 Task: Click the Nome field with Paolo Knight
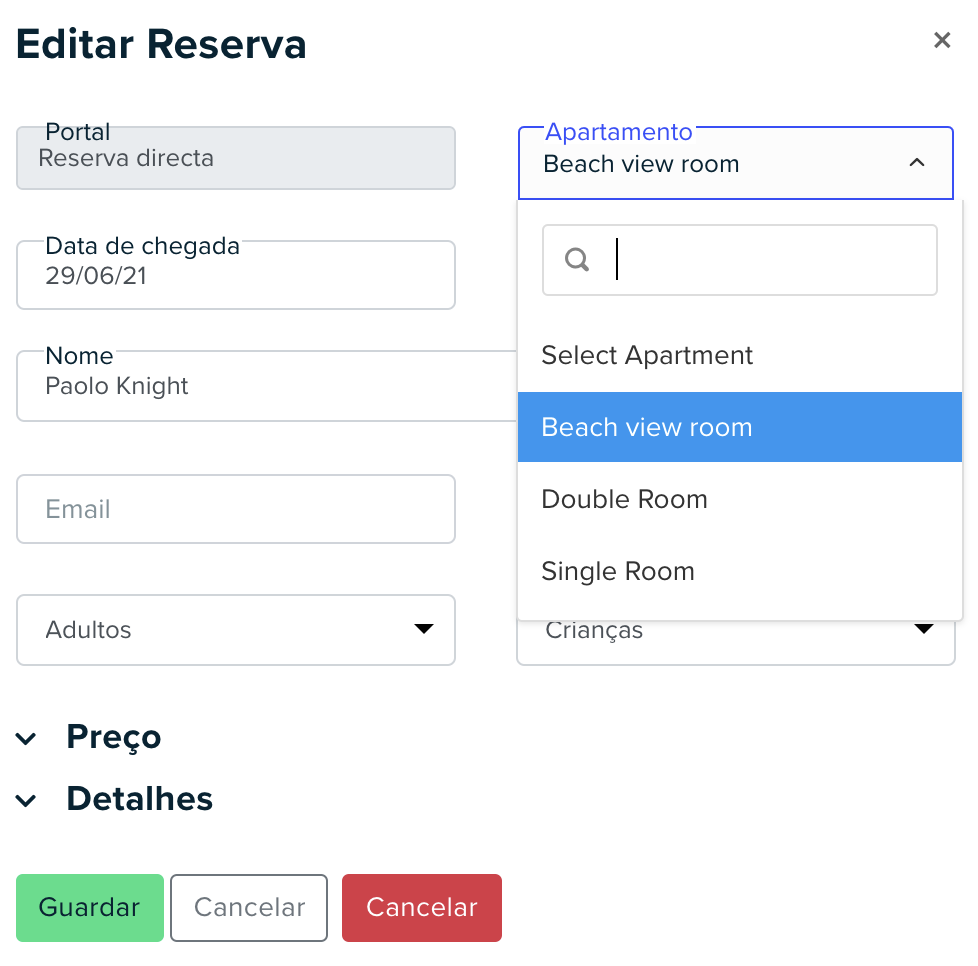pyautogui.click(x=267, y=385)
